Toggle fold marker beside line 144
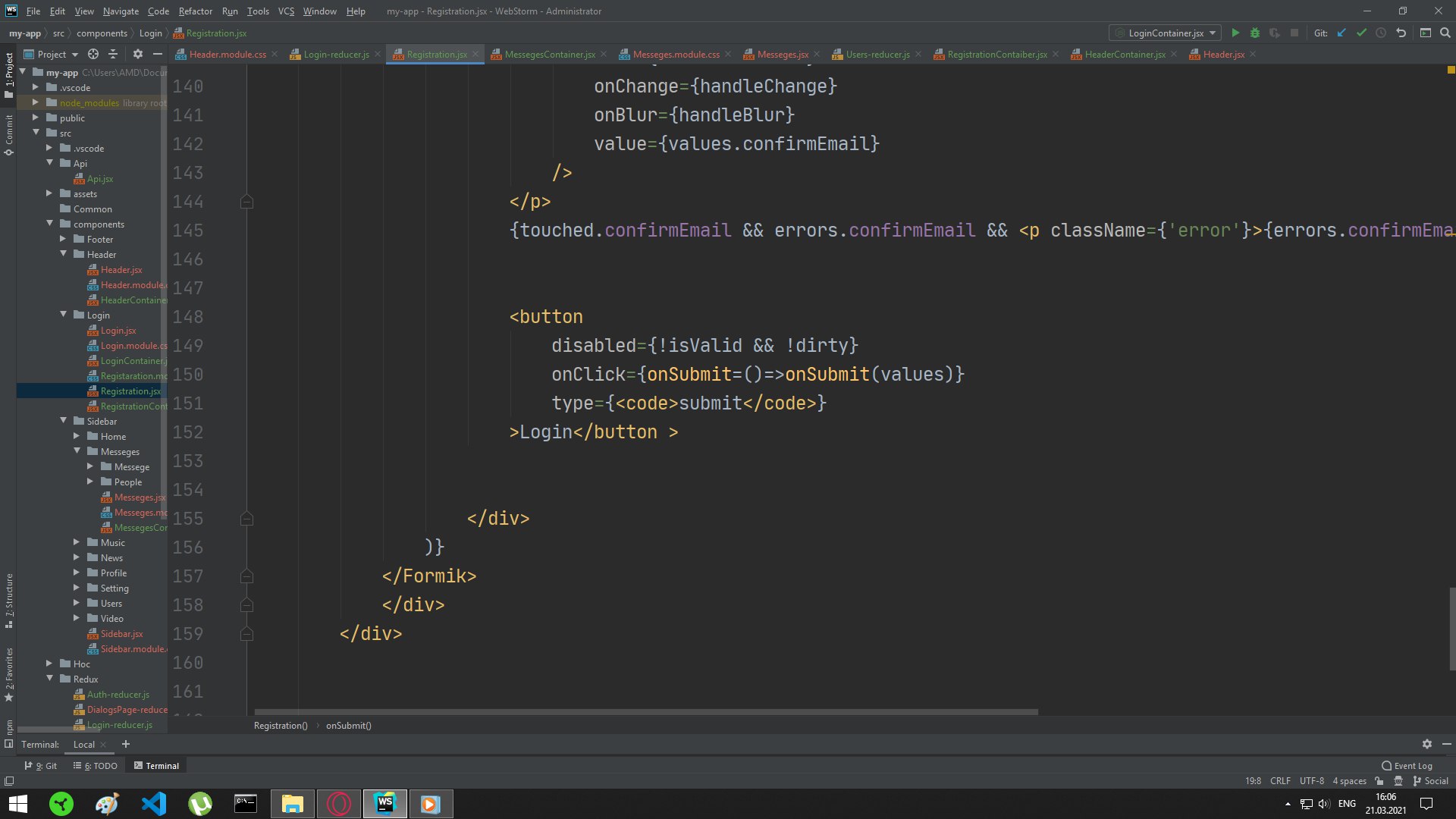The image size is (1456, 819). pyautogui.click(x=246, y=202)
